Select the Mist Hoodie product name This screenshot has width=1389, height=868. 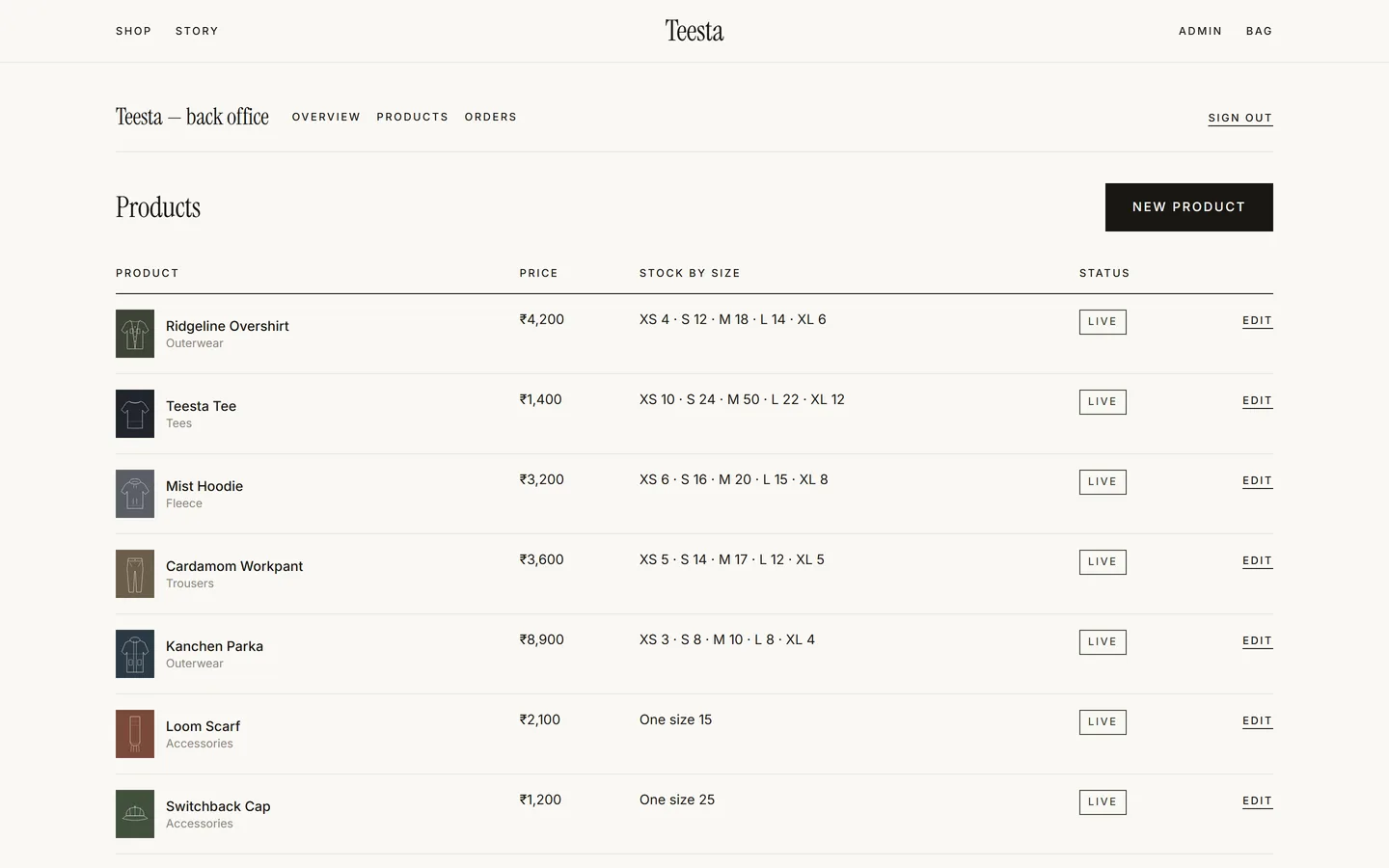[x=204, y=486]
